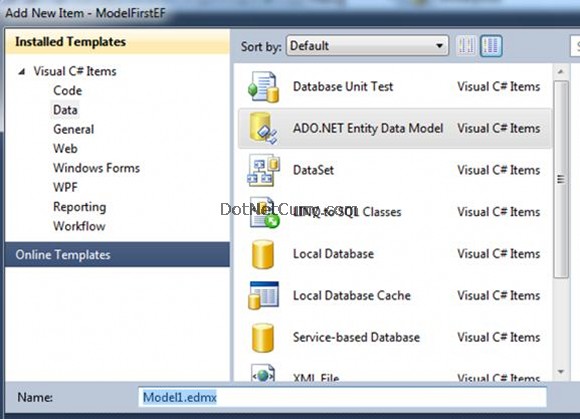This screenshot has width=580, height=419.
Task: Open the Installed Templates section
Action: coord(118,42)
